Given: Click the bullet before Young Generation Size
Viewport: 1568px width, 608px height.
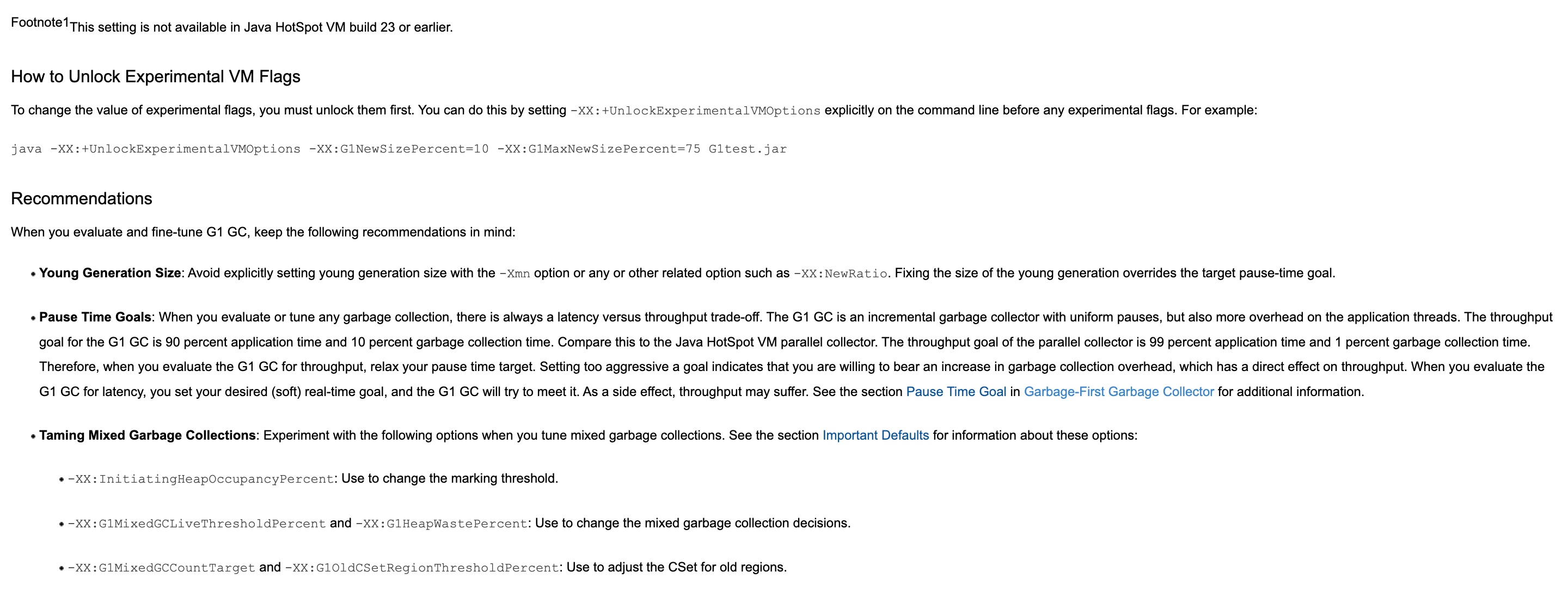Looking at the screenshot, I should 33,274.
